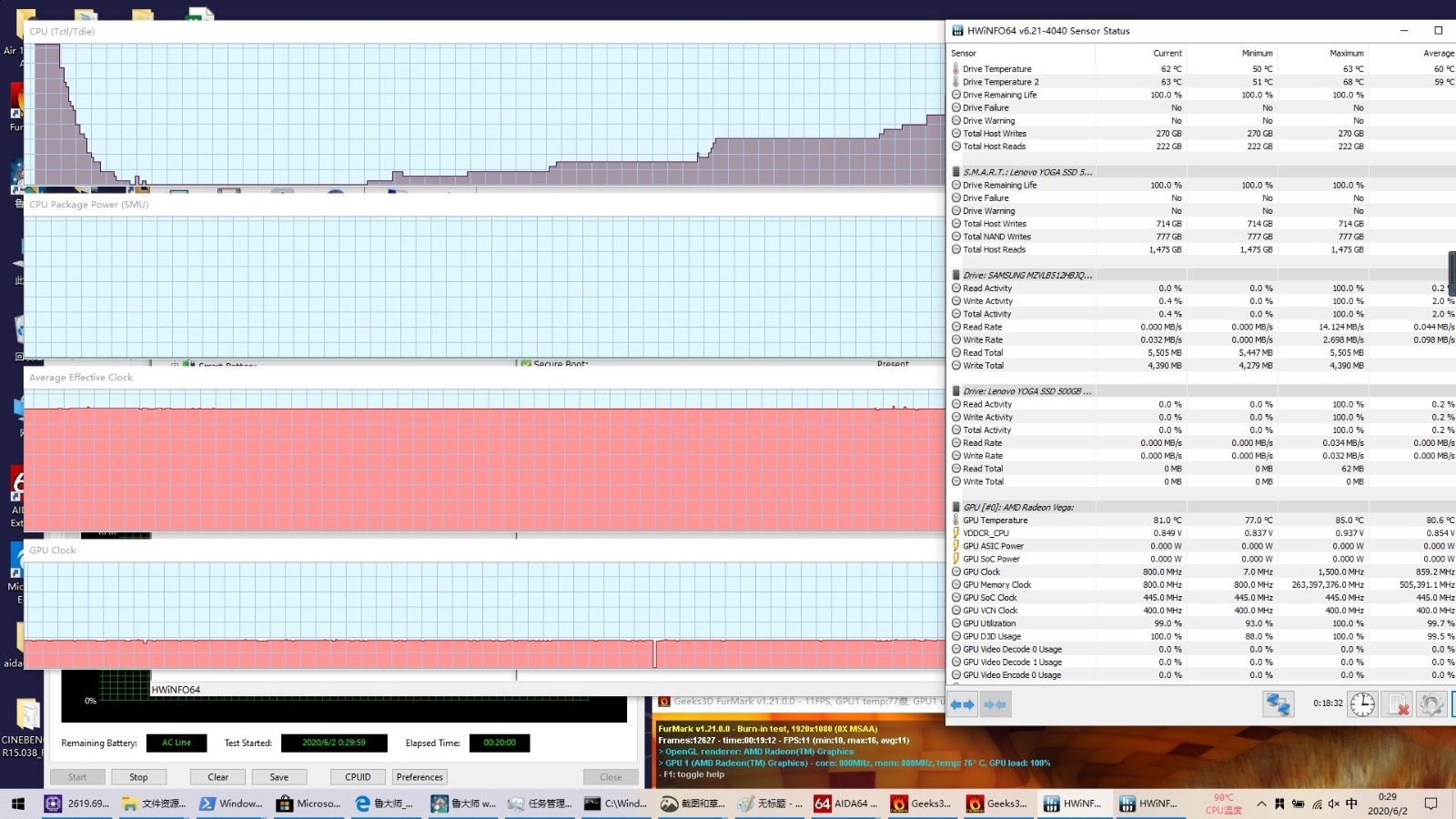The width and height of the screenshot is (1456, 819).
Task: Click the Remaining Battery AC Line field
Action: point(177,743)
